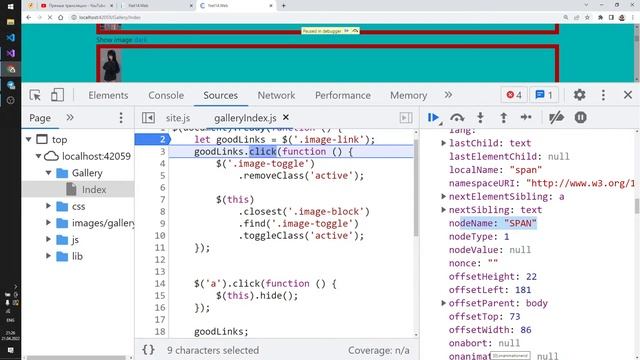This screenshot has height=360, width=640.
Task: Set breakpoint on line 15
Action: pos(160,295)
